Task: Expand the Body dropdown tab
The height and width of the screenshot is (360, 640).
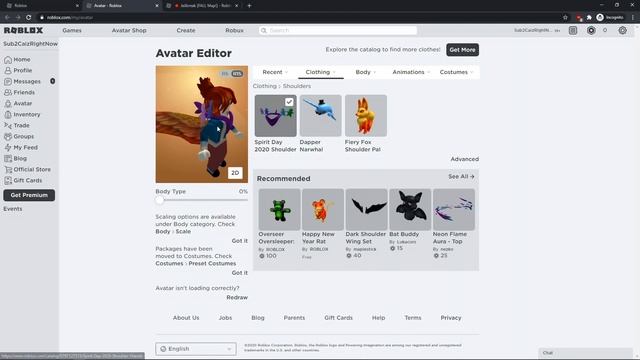Action: coord(365,72)
